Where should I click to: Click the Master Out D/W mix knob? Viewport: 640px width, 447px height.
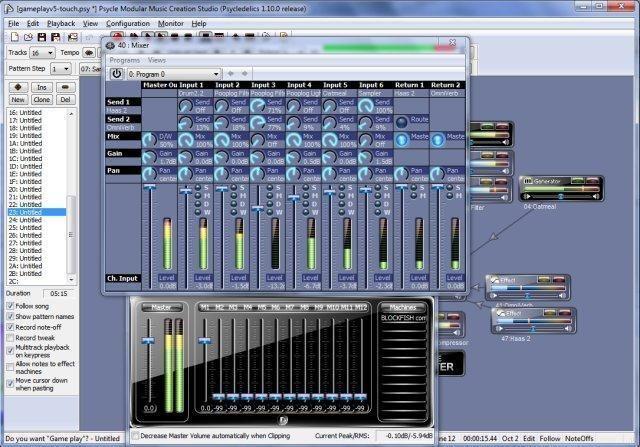click(x=149, y=140)
